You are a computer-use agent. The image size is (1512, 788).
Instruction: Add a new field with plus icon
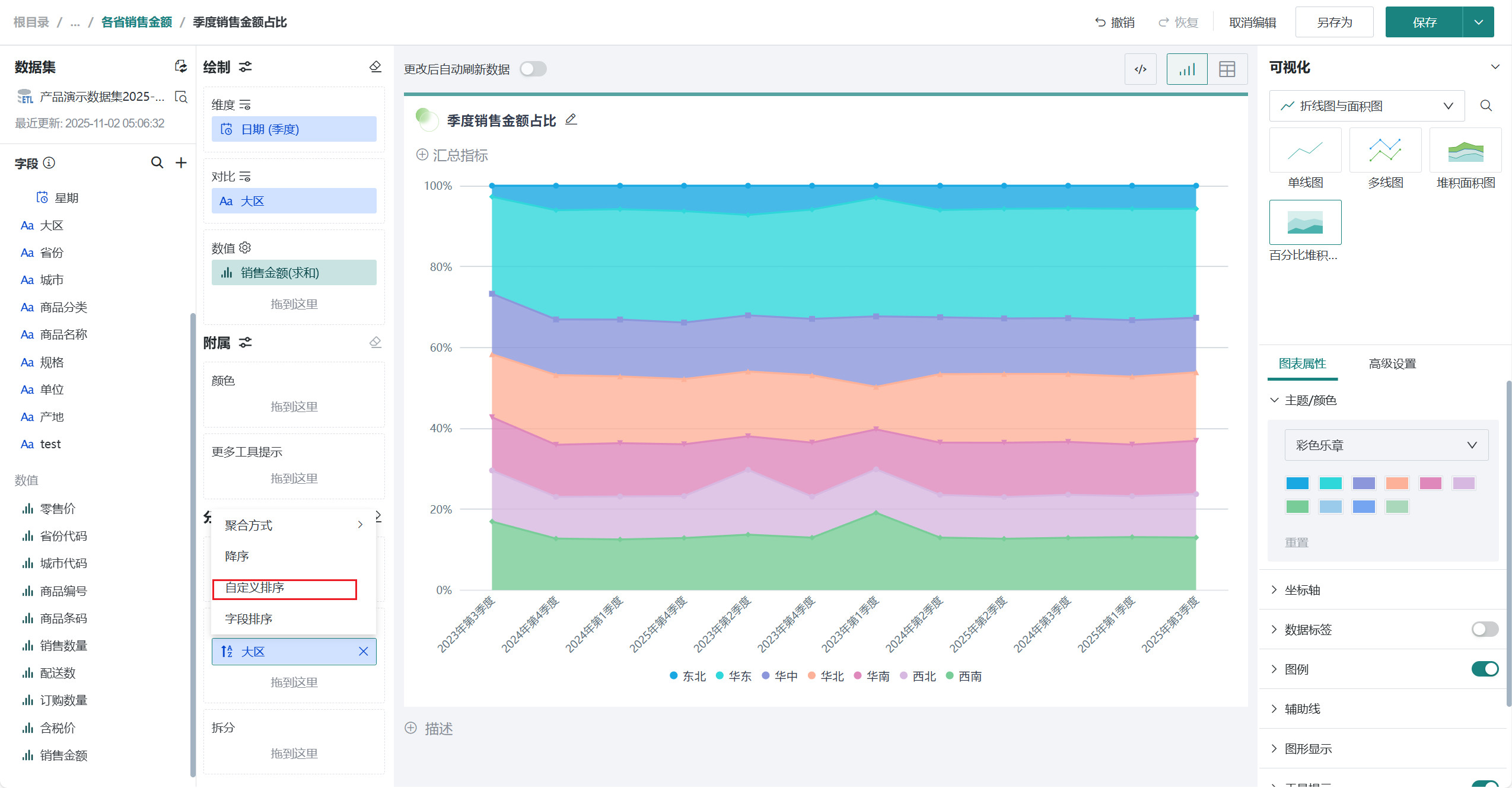pyautogui.click(x=181, y=162)
